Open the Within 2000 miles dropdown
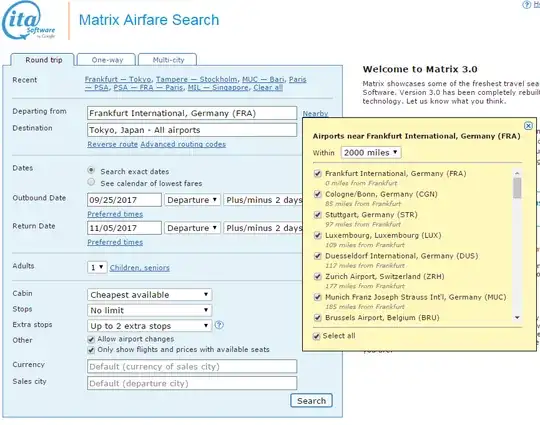 pyautogui.click(x=371, y=153)
